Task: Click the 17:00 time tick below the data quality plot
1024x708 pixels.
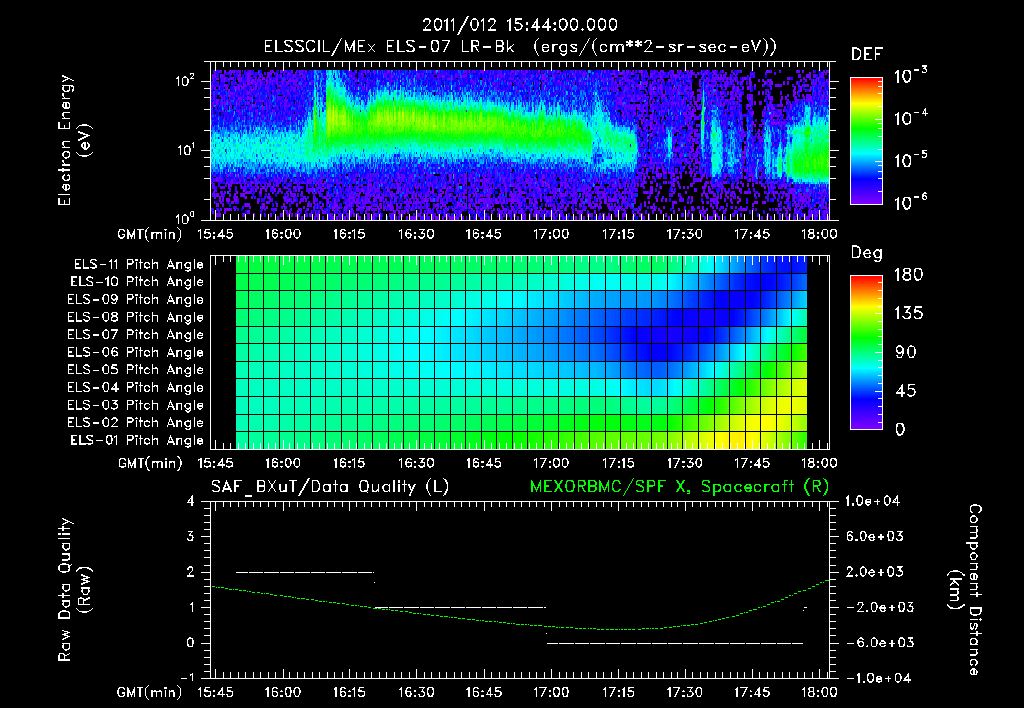Action: (551, 692)
